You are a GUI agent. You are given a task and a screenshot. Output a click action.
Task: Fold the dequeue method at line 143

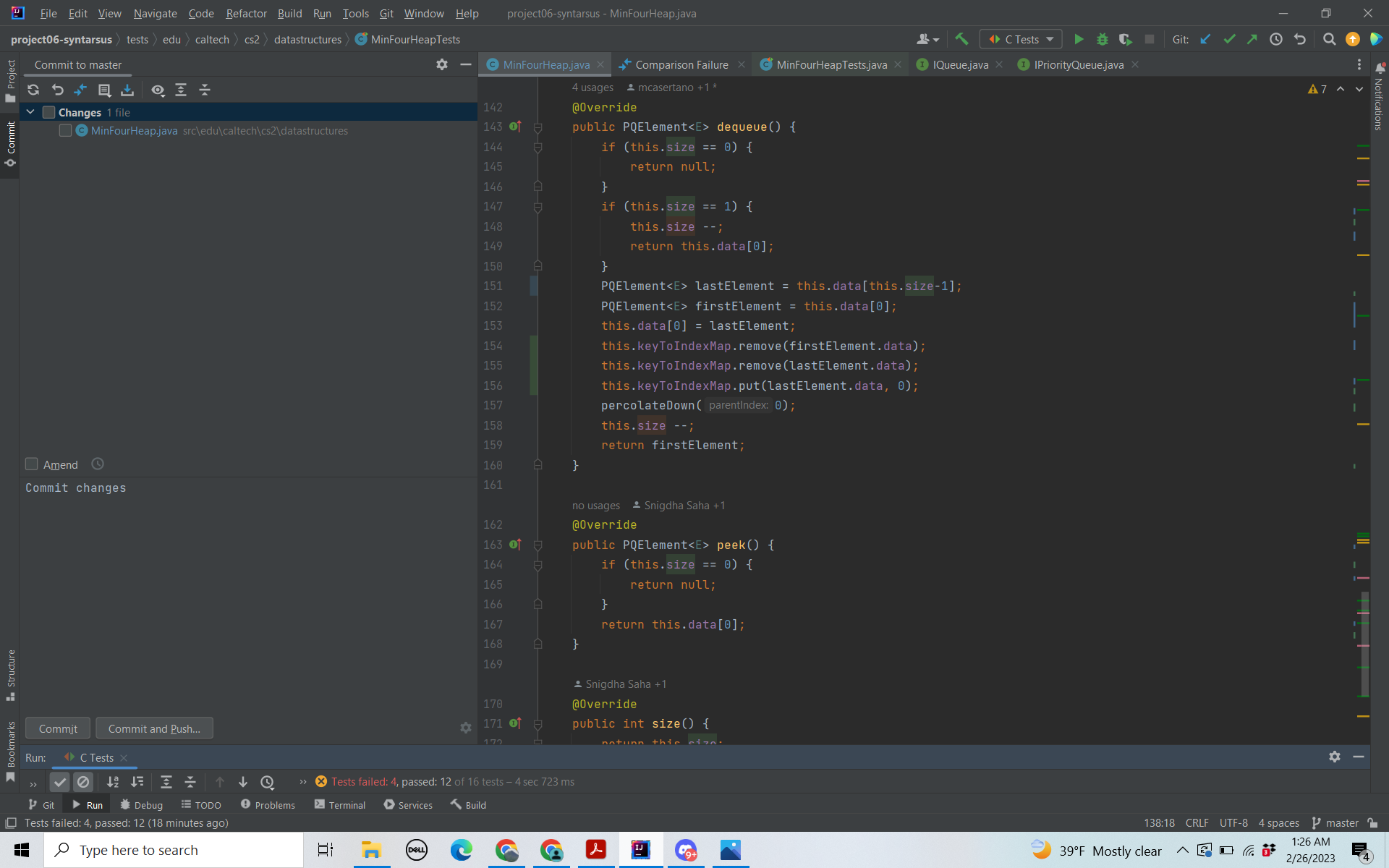pos(538,127)
